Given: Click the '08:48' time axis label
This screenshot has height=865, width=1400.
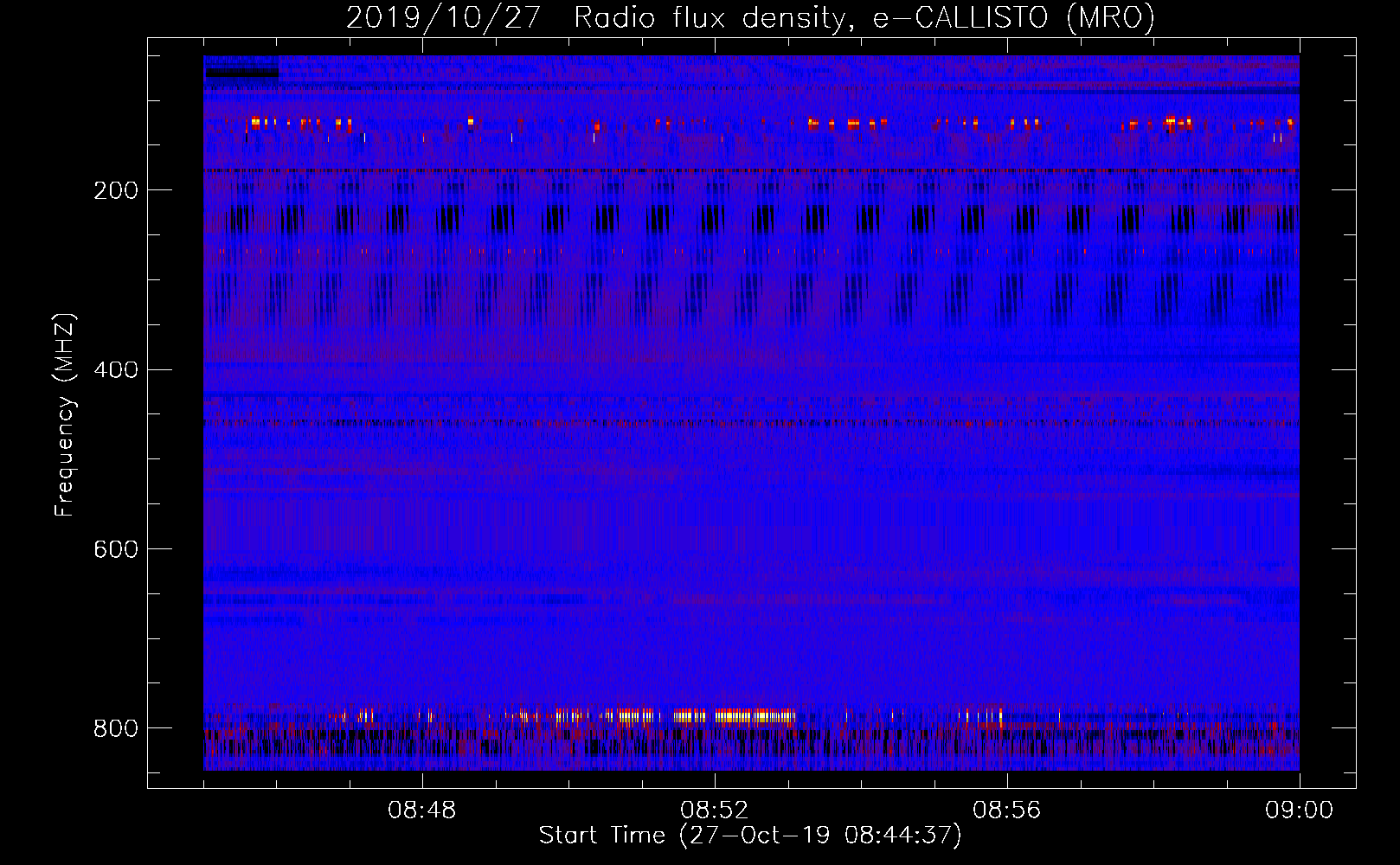Looking at the screenshot, I should pyautogui.click(x=422, y=811).
